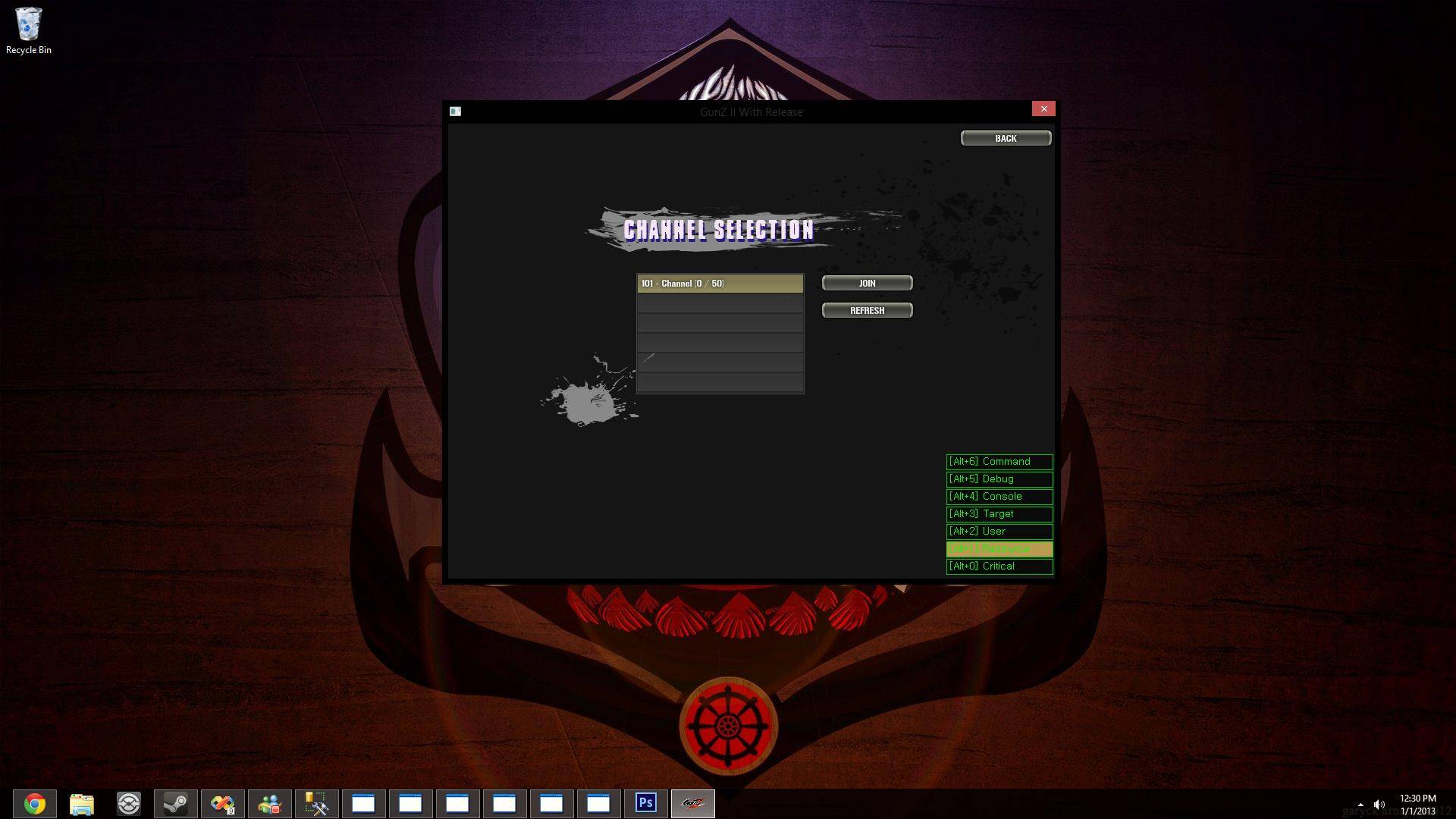
Task: Enable the [Alt+4] Console log option
Action: (x=999, y=496)
